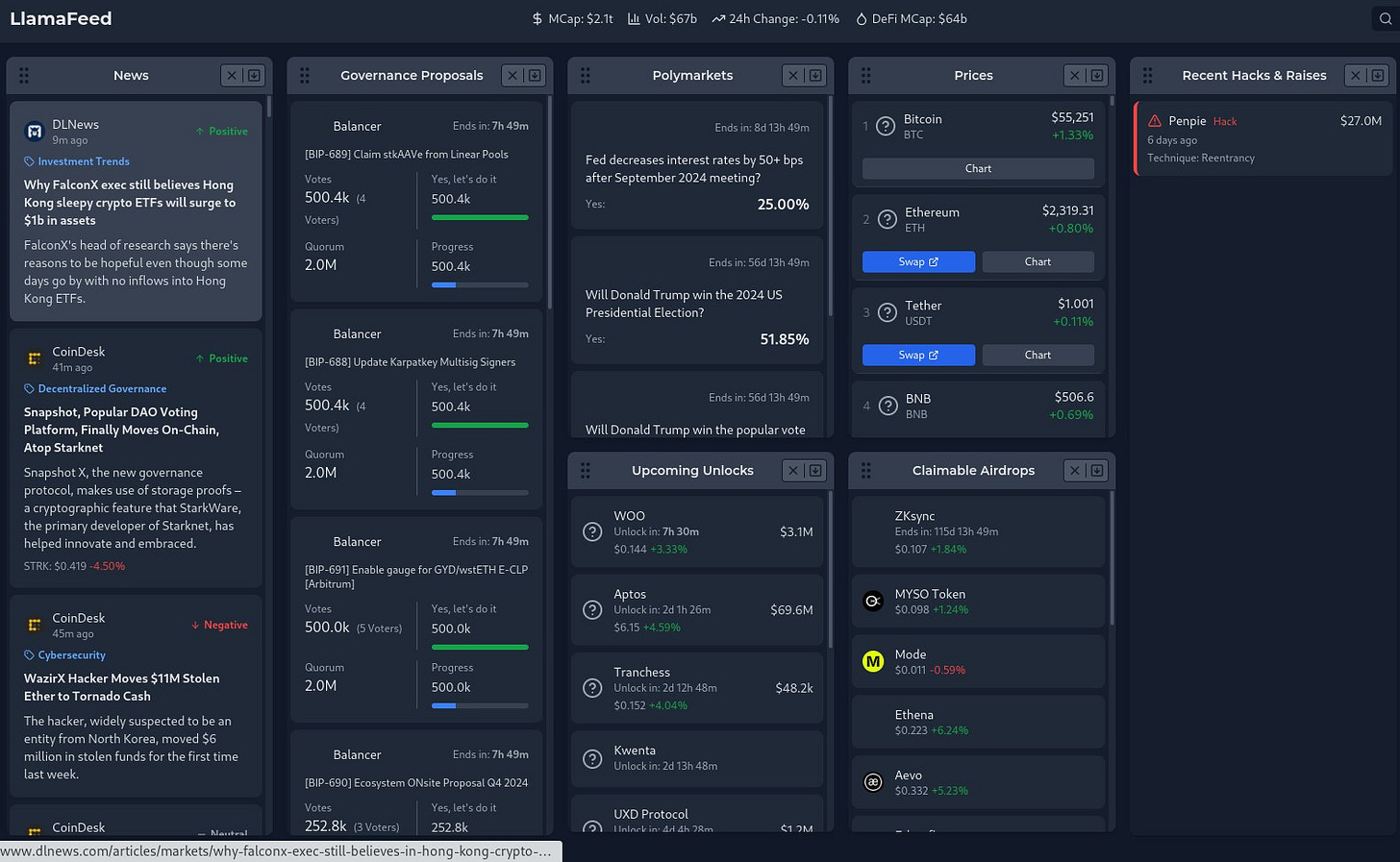Grab the News panel drag handle
The image size is (1400, 862).
point(24,75)
